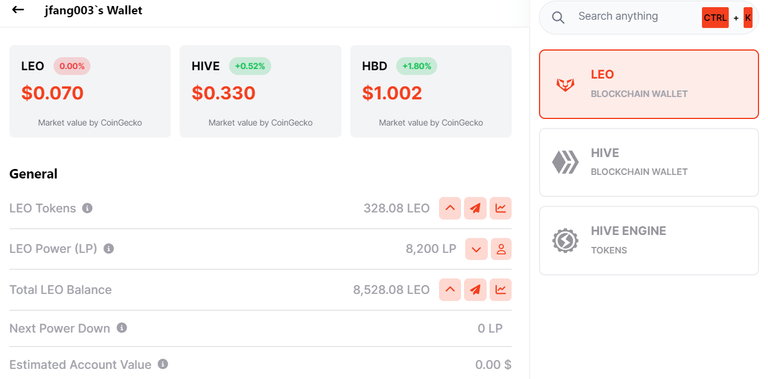Info icon beside LEO Power (LP)

(109, 249)
